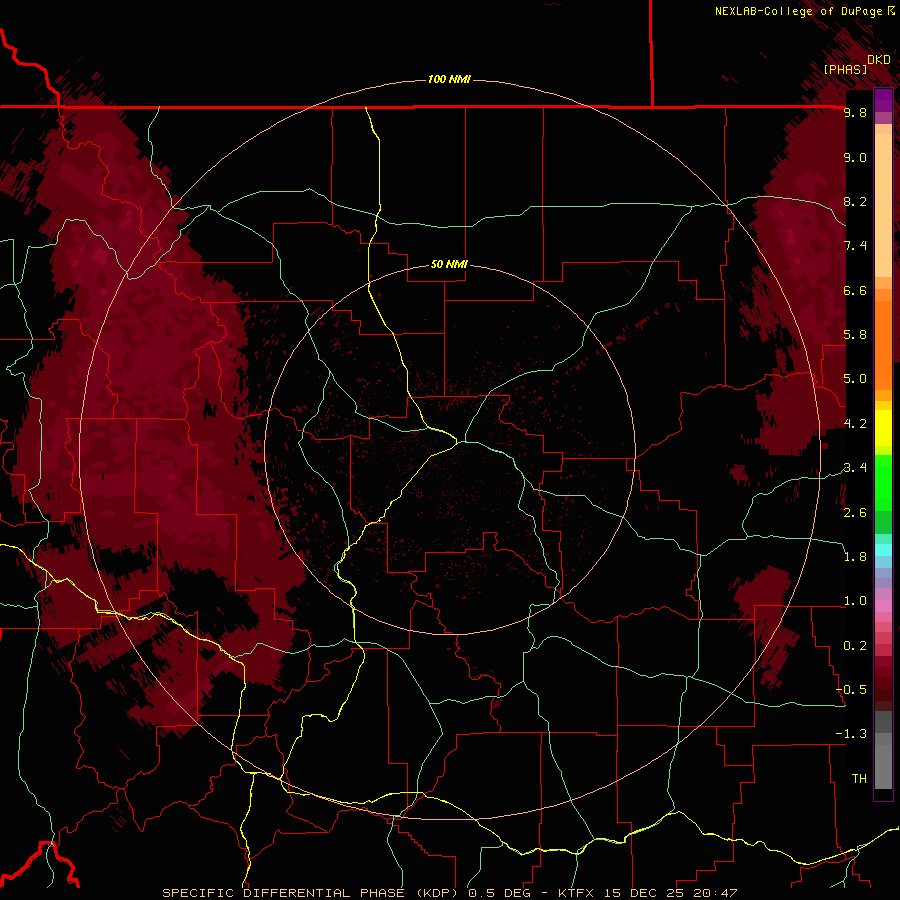The height and width of the screenshot is (900, 900).
Task: Click the 5.0 value on the color scale
Action: tap(855, 379)
